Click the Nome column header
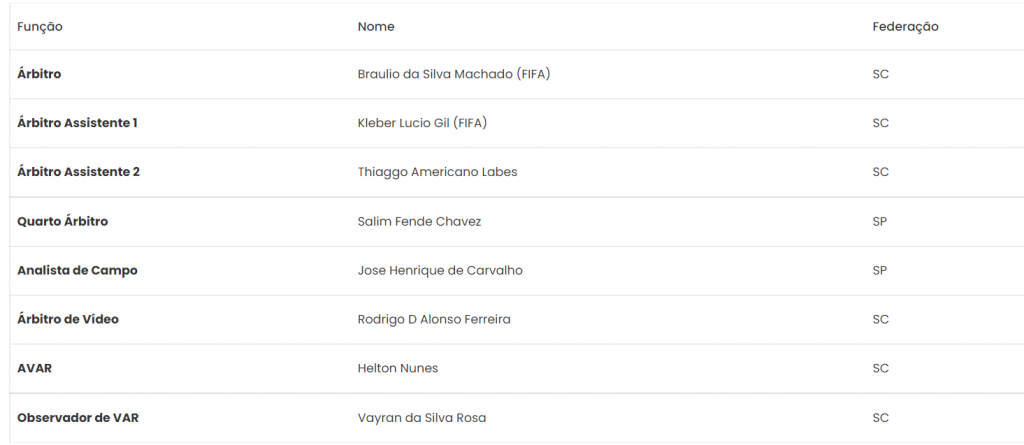 point(376,27)
